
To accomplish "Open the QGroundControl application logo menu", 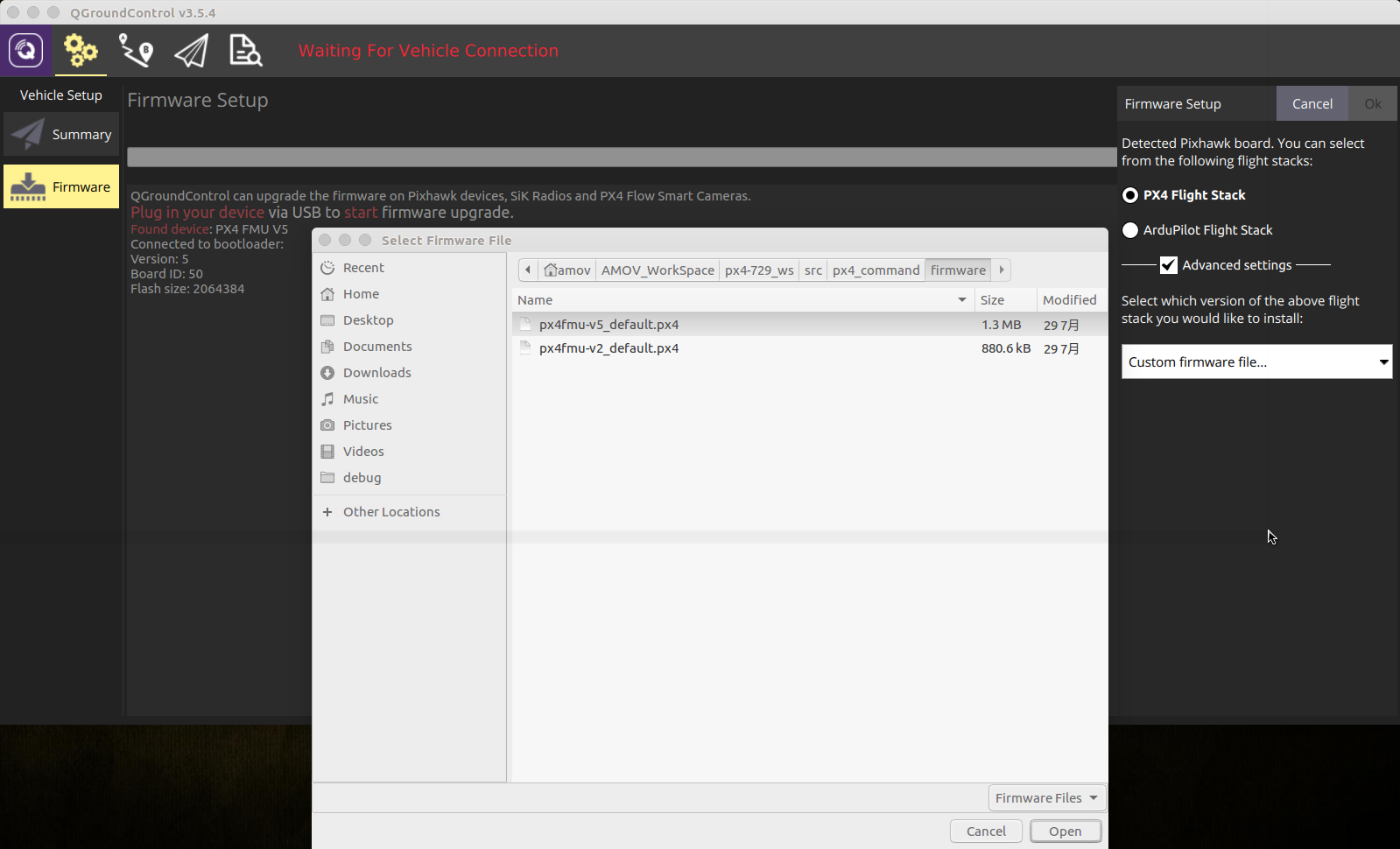I will (x=25, y=51).
